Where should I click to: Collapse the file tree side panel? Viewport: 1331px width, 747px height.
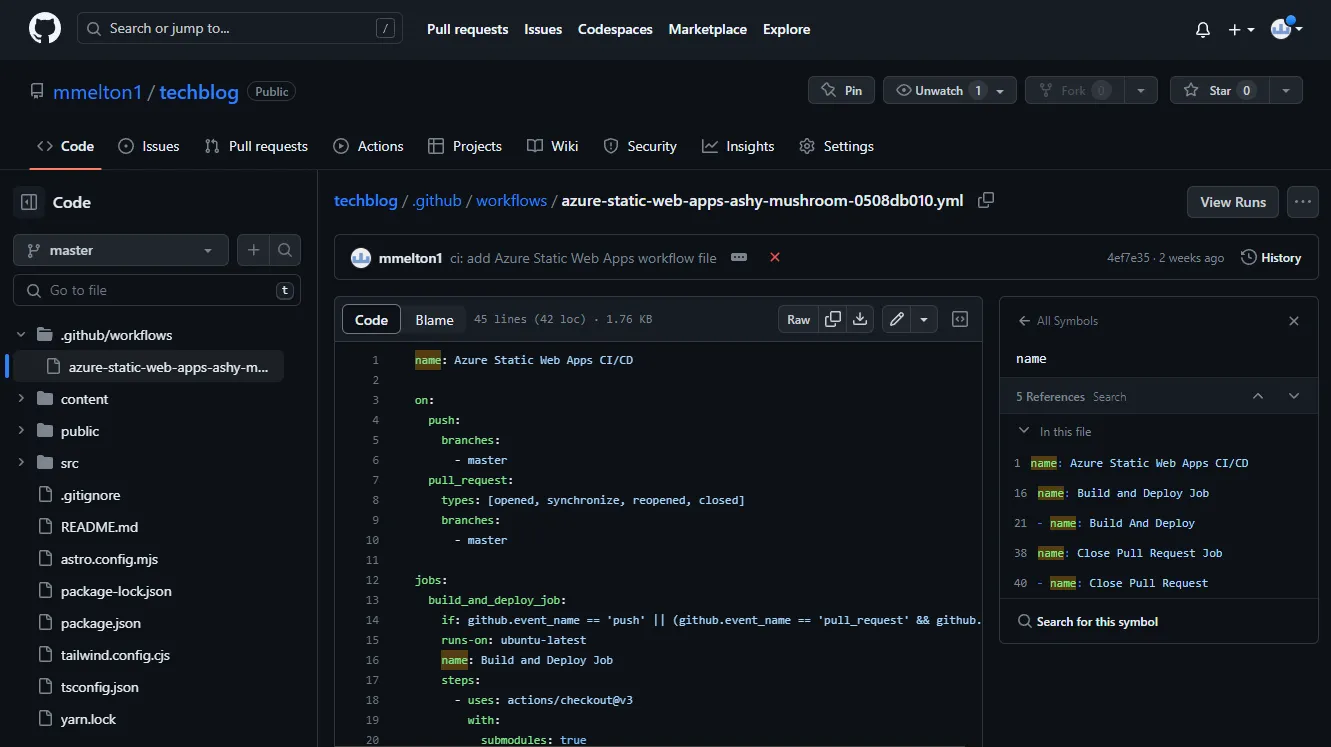pyautogui.click(x=29, y=202)
